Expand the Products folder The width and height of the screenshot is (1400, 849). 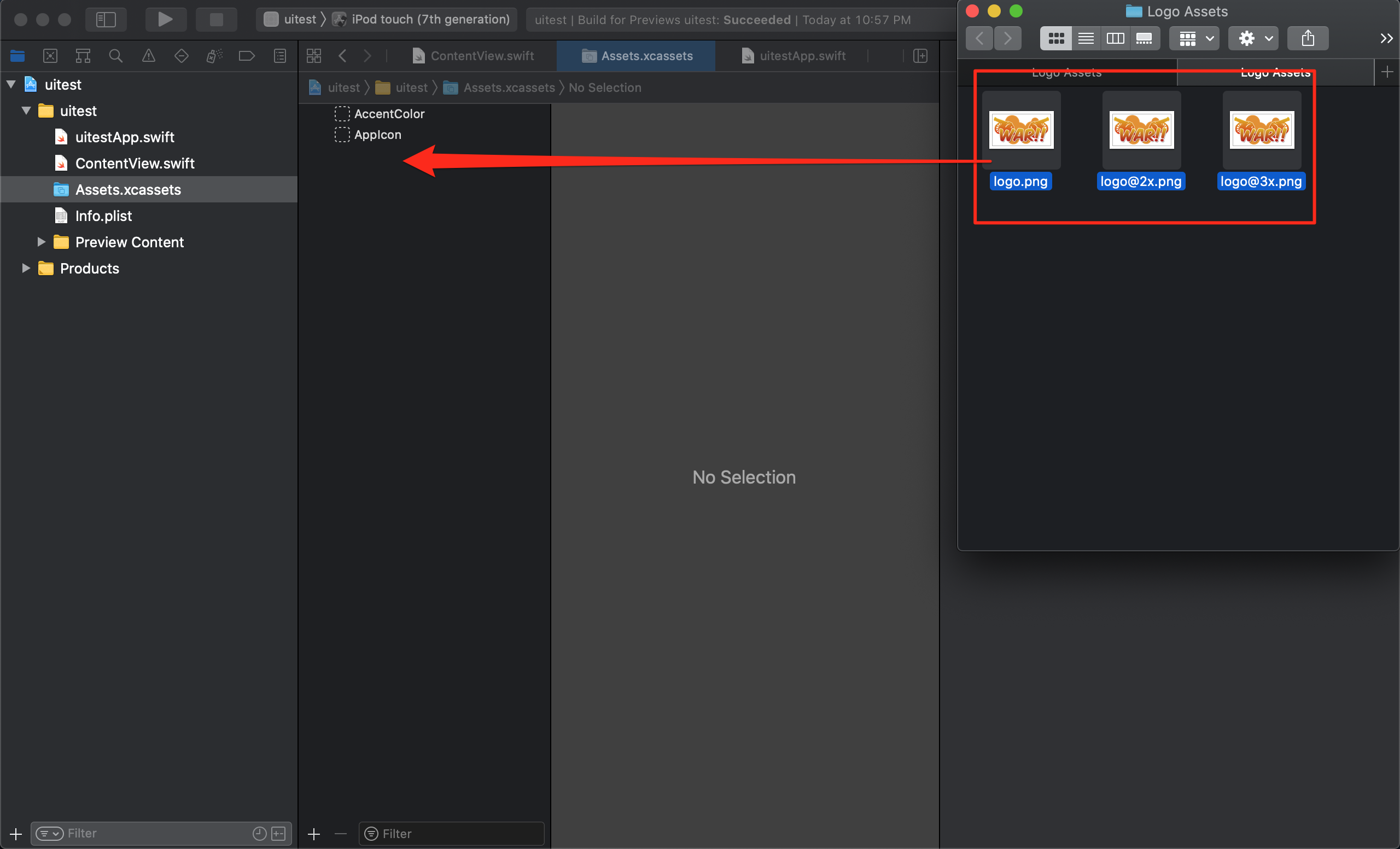coord(26,268)
